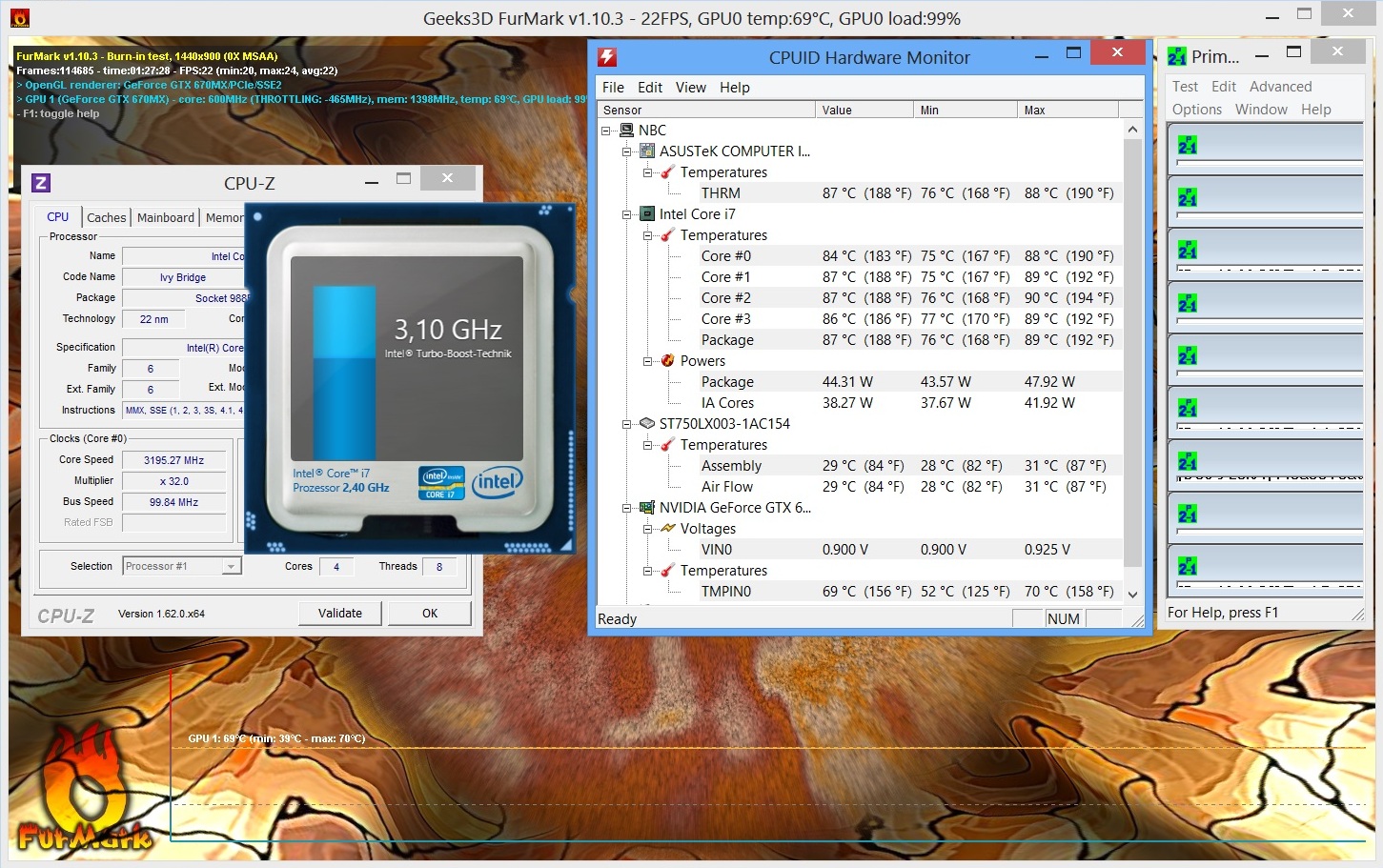The width and height of the screenshot is (1383, 868).
Task: Collapse the ASUSTeK COMPUTER node
Action: pos(626,151)
